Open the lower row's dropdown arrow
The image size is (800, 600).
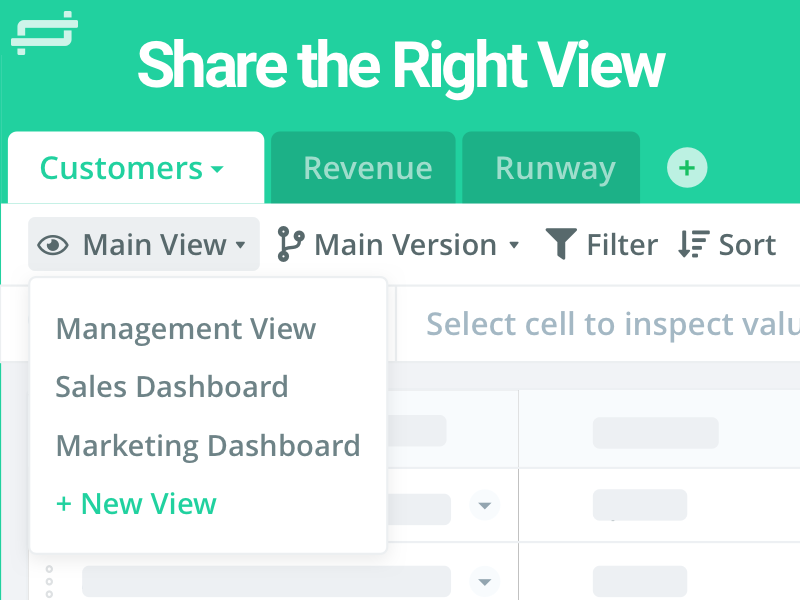(x=485, y=581)
